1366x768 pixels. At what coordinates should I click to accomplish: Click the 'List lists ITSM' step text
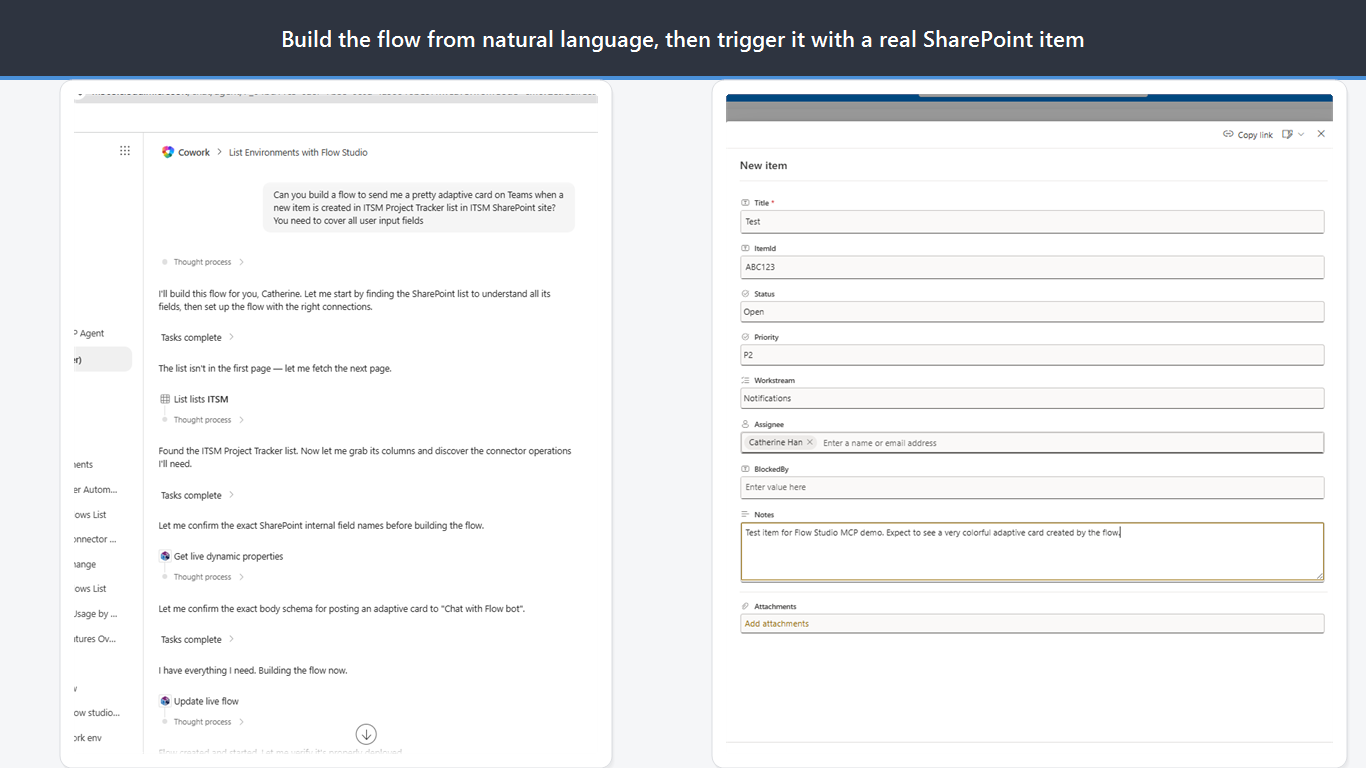point(201,399)
